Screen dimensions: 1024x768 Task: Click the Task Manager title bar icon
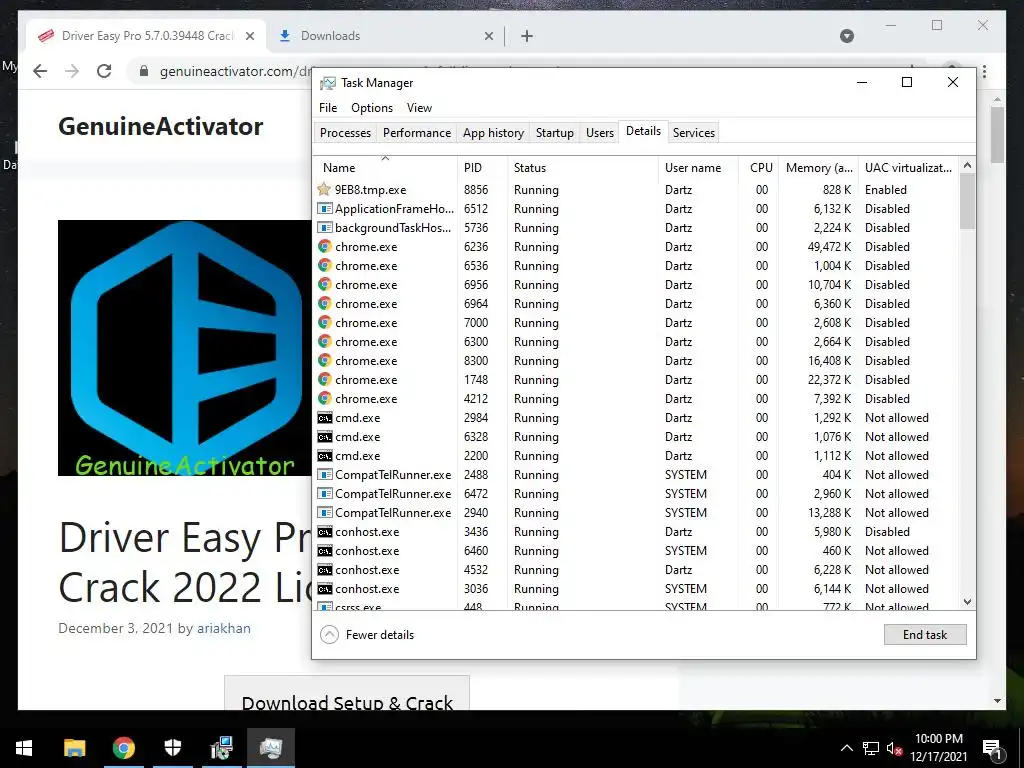(327, 83)
